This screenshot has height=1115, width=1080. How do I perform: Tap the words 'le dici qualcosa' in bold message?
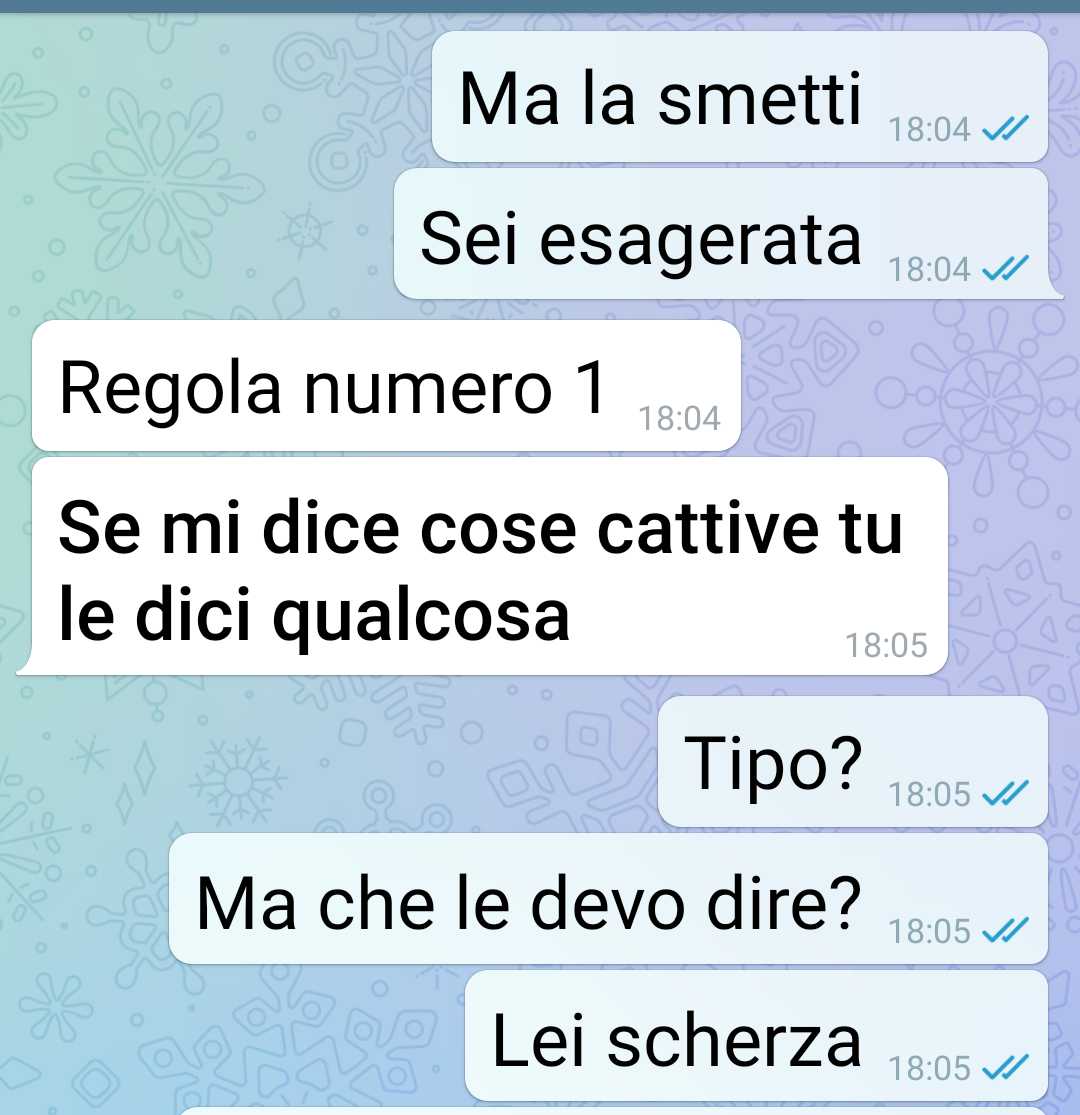click(314, 614)
